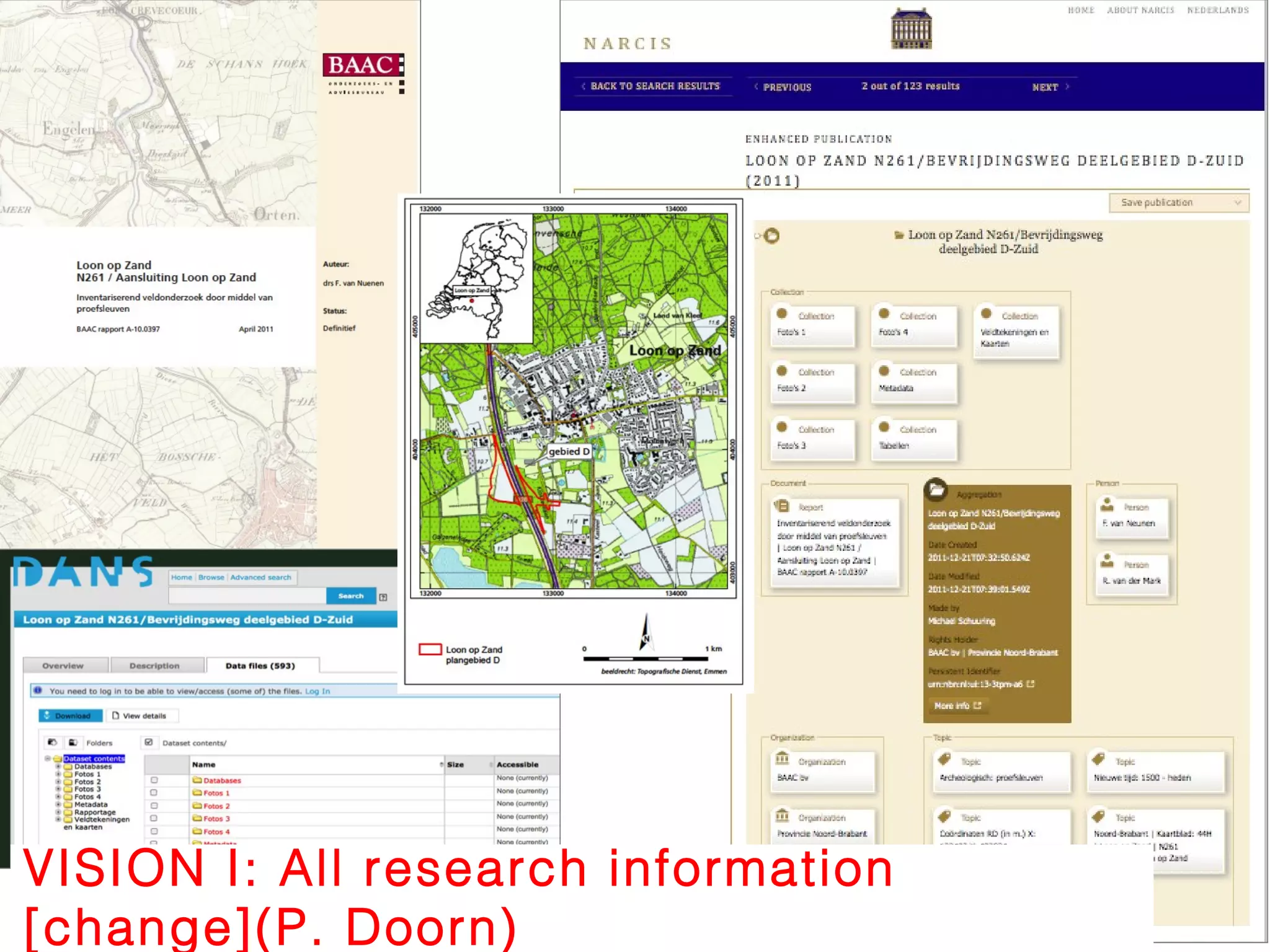
Task: Click the round folder icon beside publication title
Action: click(771, 236)
